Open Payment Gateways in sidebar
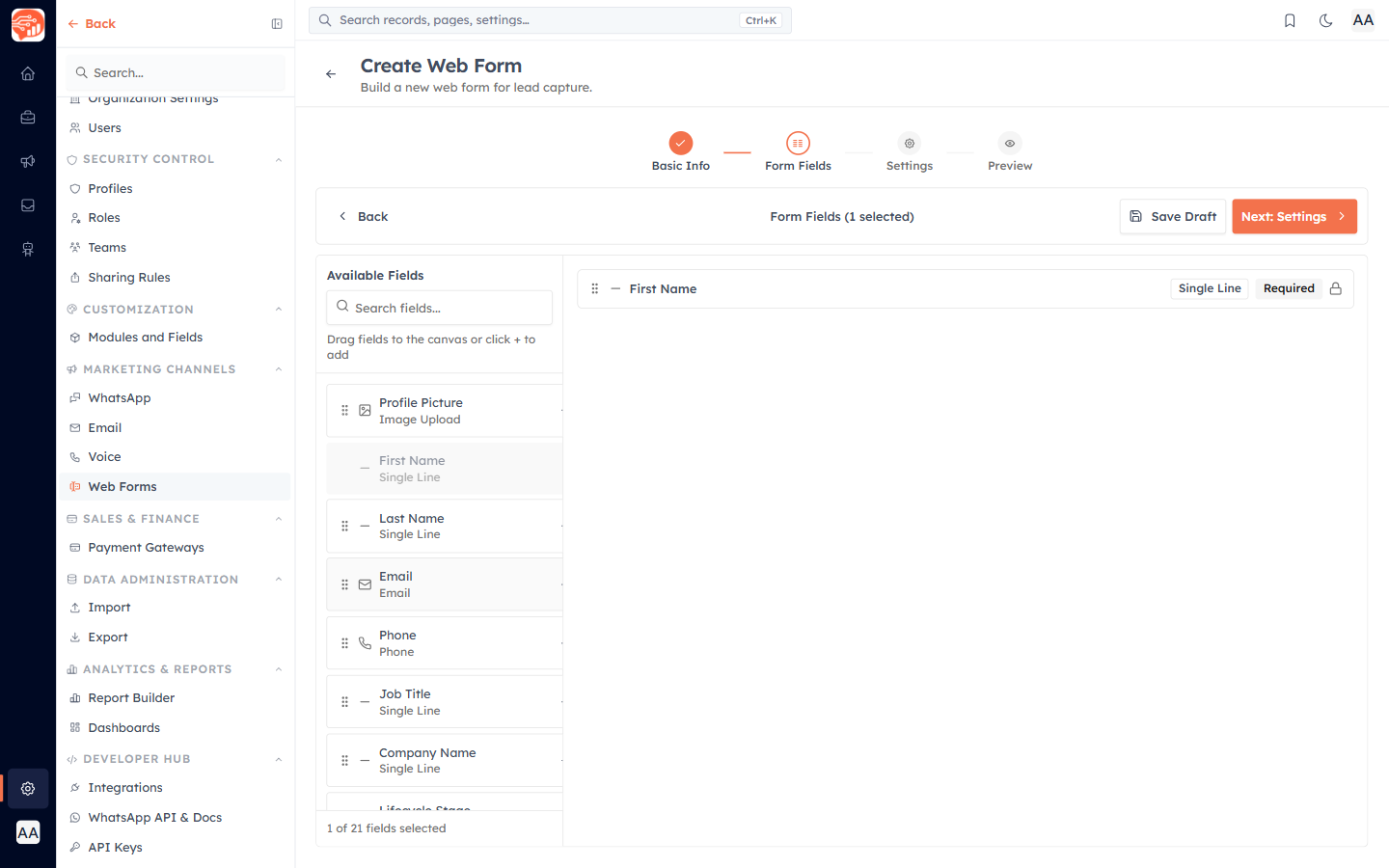 coord(175,548)
